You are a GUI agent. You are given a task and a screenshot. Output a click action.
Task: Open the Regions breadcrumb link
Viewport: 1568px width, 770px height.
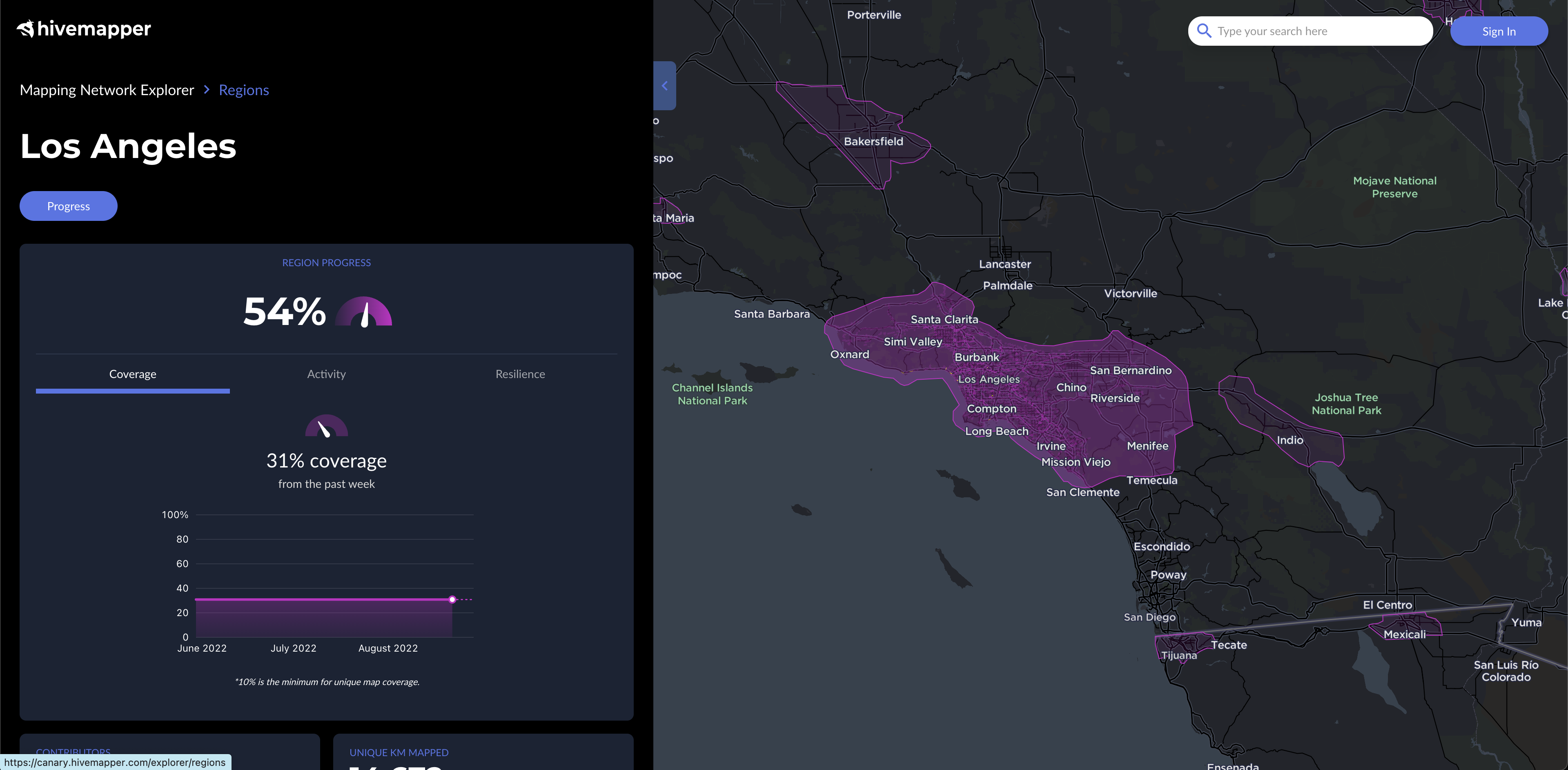click(x=243, y=90)
